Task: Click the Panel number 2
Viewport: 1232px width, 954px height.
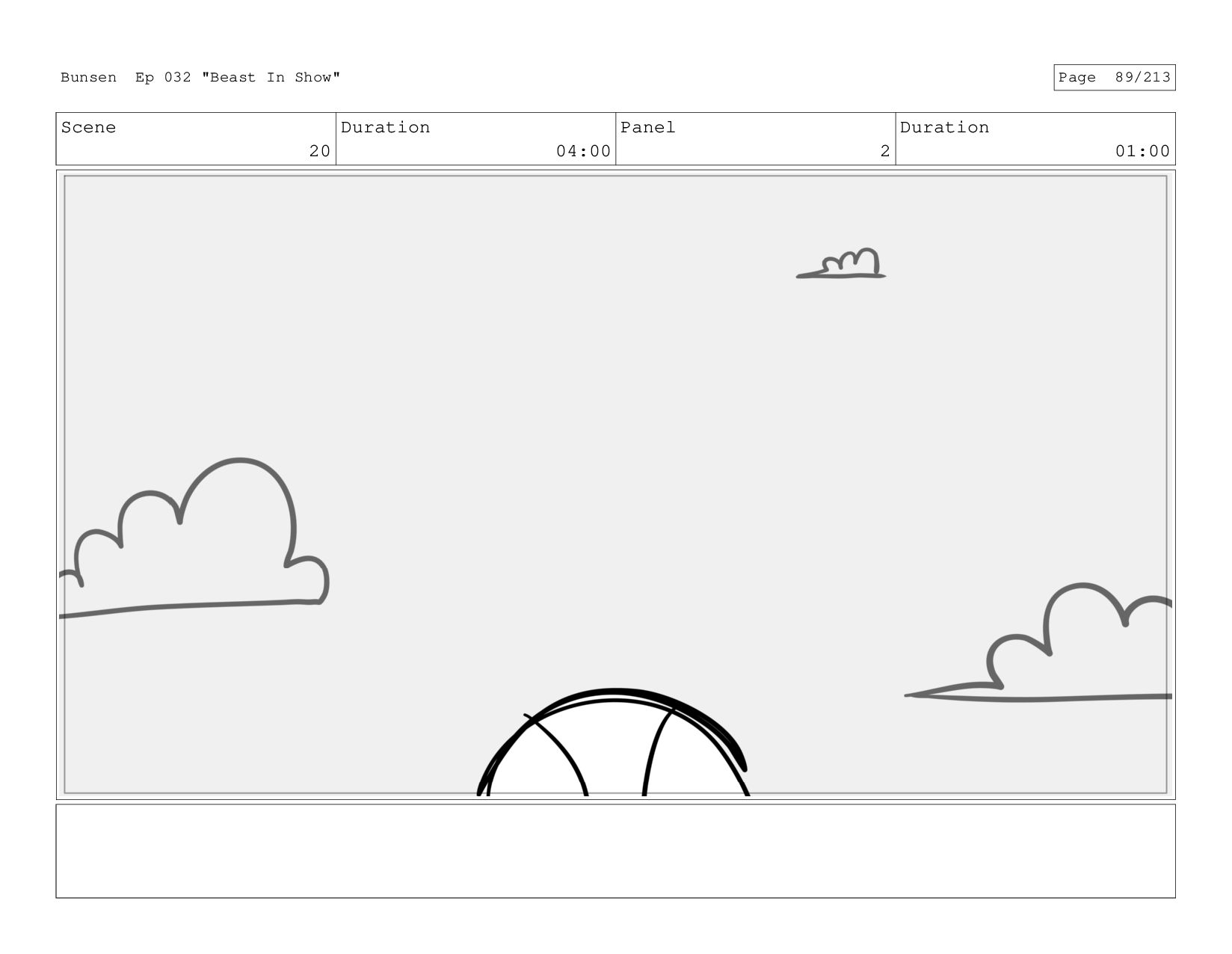Action: (x=885, y=151)
